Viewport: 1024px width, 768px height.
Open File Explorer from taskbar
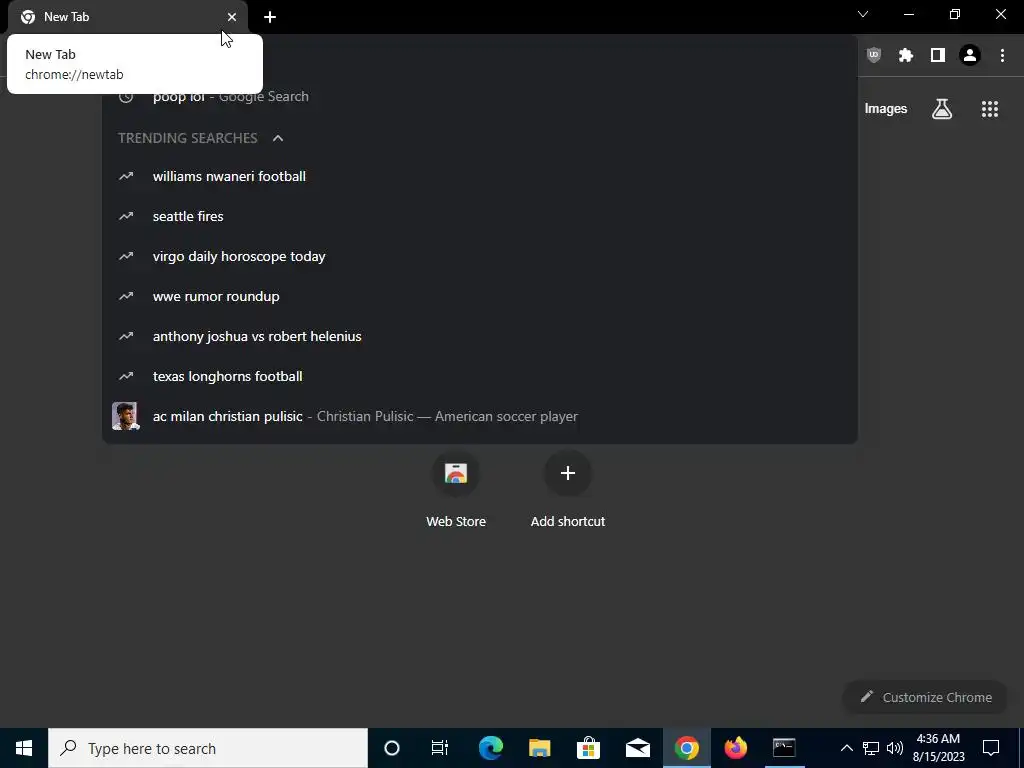[539, 748]
